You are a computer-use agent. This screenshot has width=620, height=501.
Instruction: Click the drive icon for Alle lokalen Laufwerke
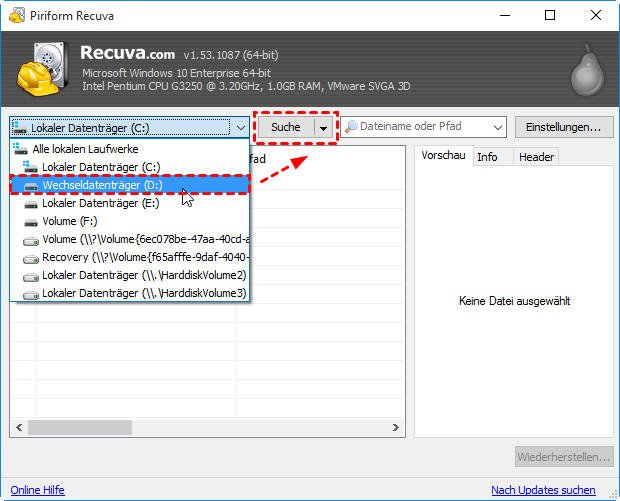20,149
